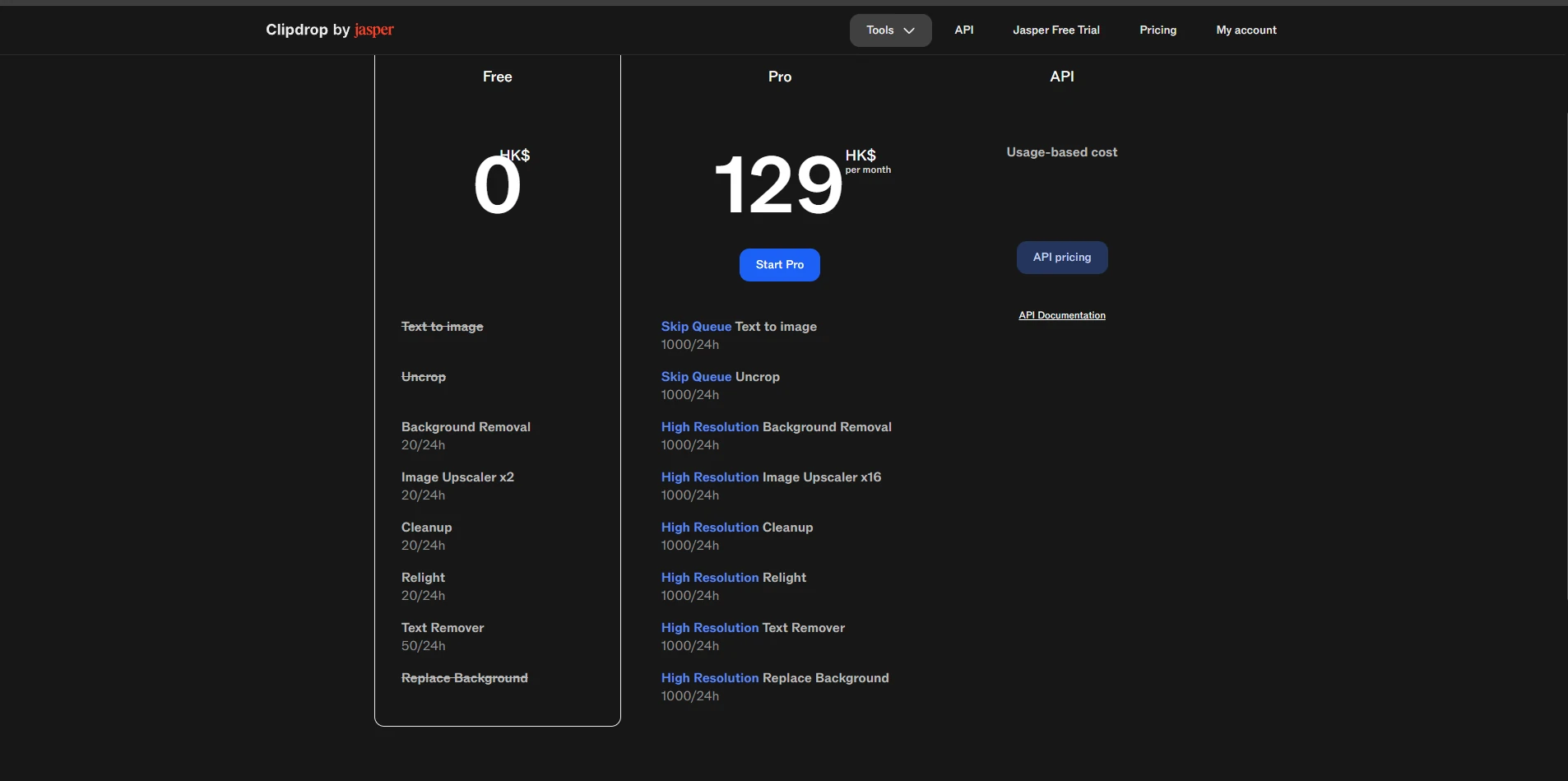Click the chevron arrow next to Tools
Viewport: 1568px width, 781px height.
[x=909, y=30]
